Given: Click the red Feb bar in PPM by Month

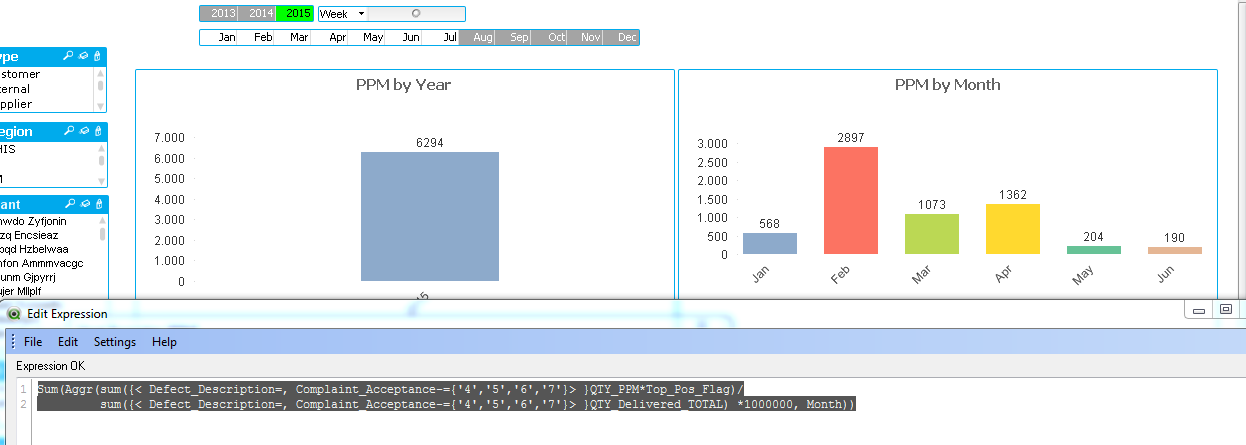Looking at the screenshot, I should coord(851,200).
